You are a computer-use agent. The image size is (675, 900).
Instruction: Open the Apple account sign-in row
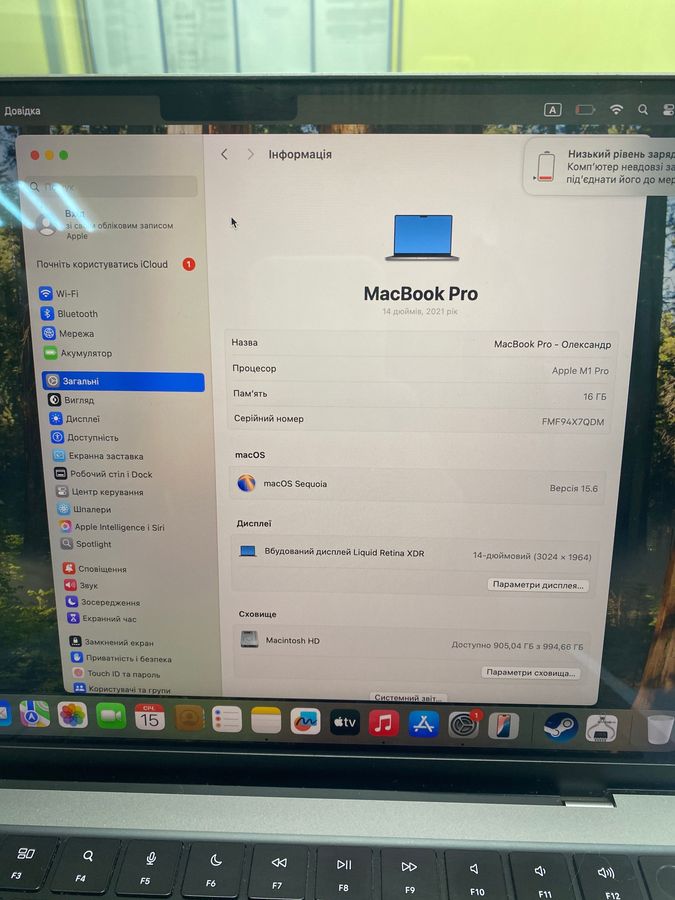click(x=110, y=225)
